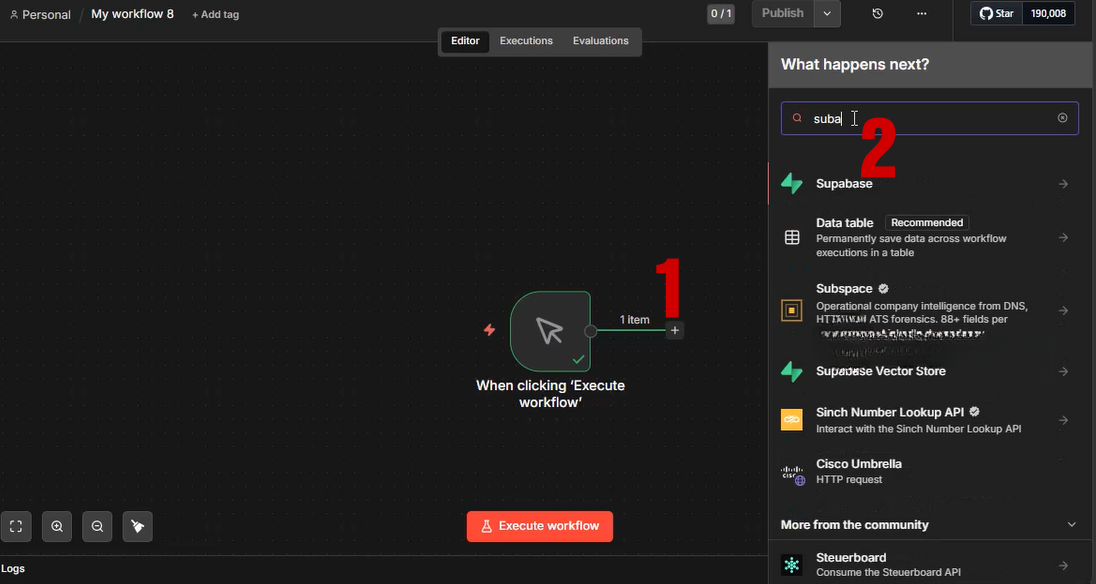The width and height of the screenshot is (1096, 584).
Task: Open the Supabase Vector Store arrow
Action: (1063, 372)
